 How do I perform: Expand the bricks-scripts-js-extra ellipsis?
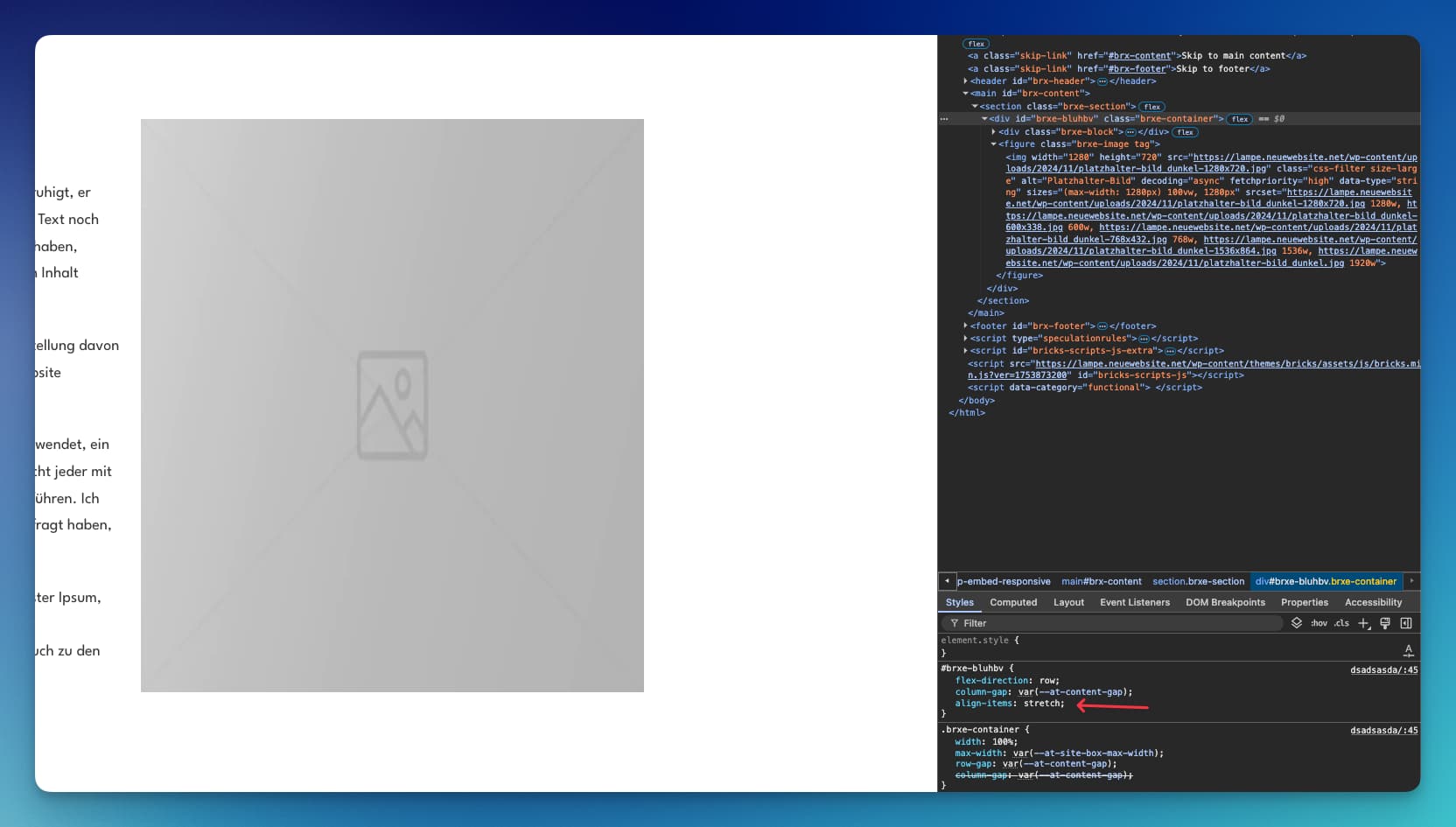click(x=1170, y=351)
